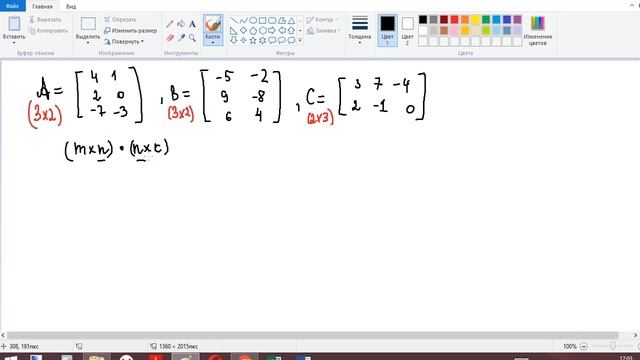Open the Файл menu
Viewport: 640px width, 360px height.
point(13,6)
